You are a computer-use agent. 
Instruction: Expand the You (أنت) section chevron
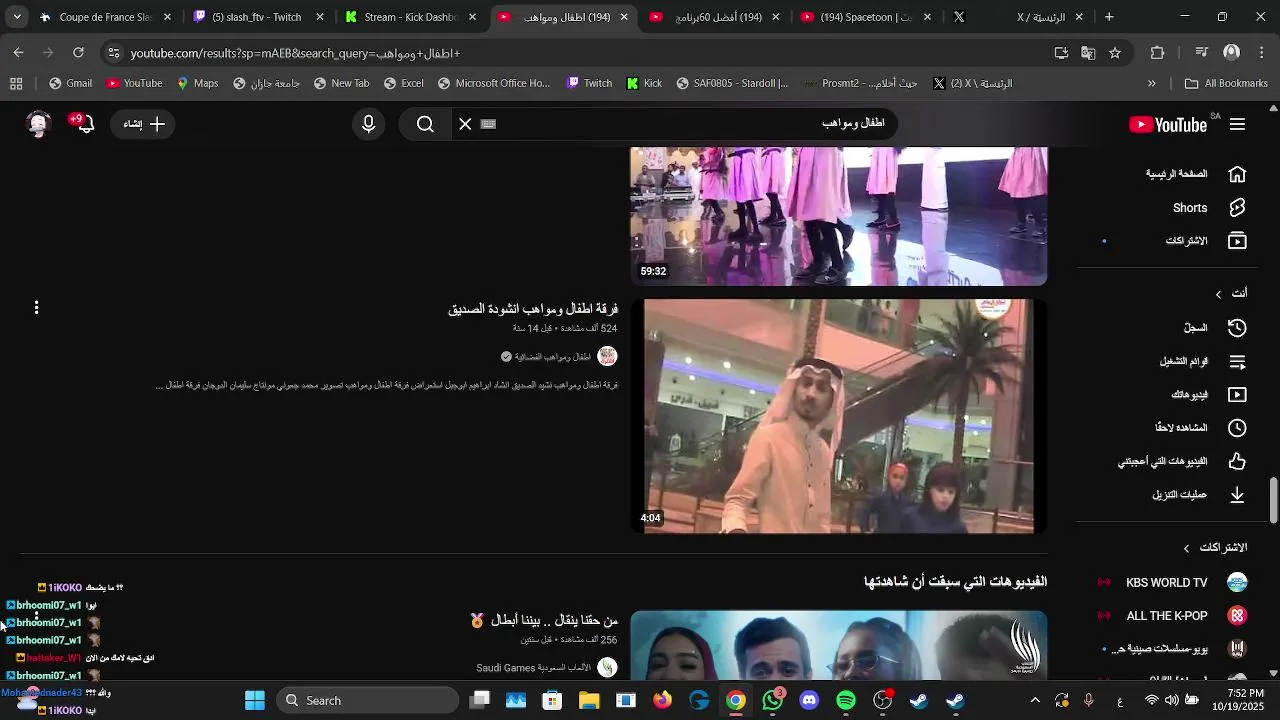pyautogui.click(x=1218, y=294)
